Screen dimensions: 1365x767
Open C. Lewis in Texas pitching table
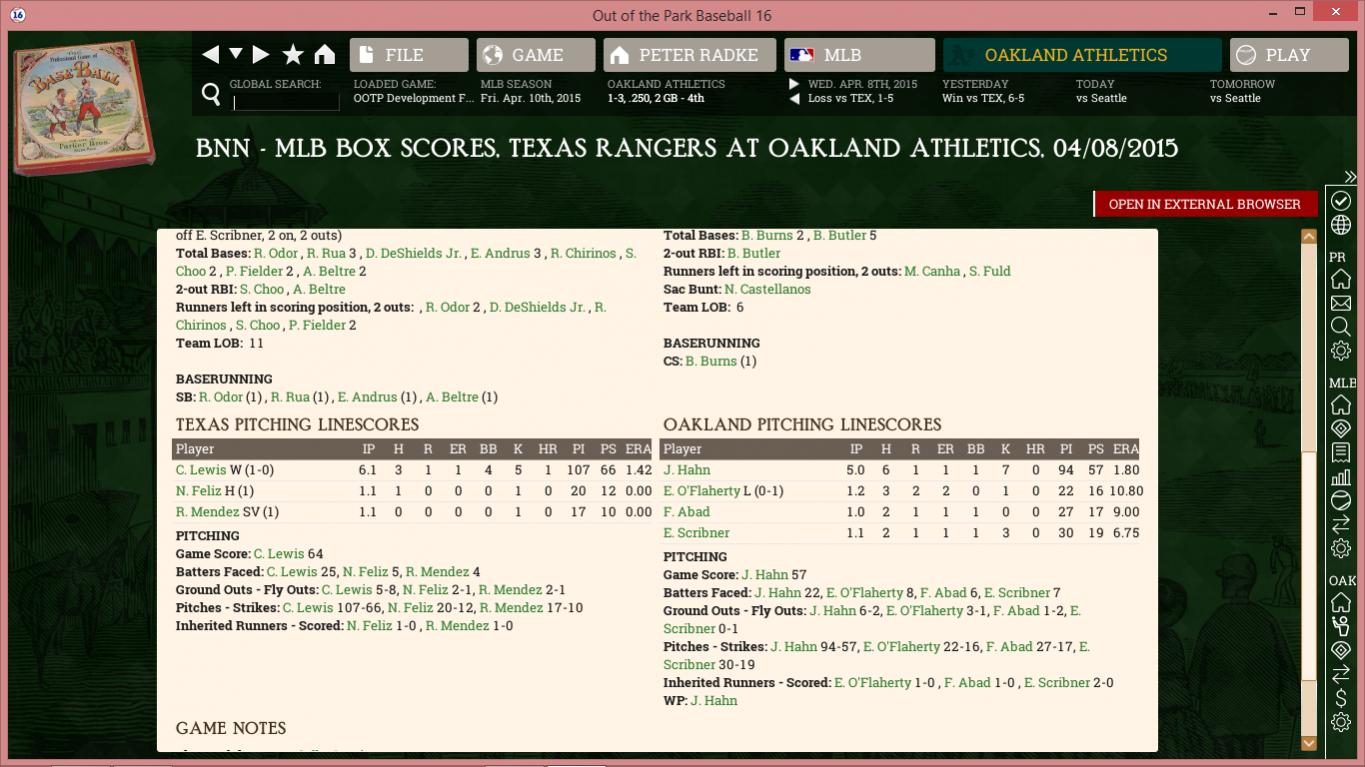(201, 470)
